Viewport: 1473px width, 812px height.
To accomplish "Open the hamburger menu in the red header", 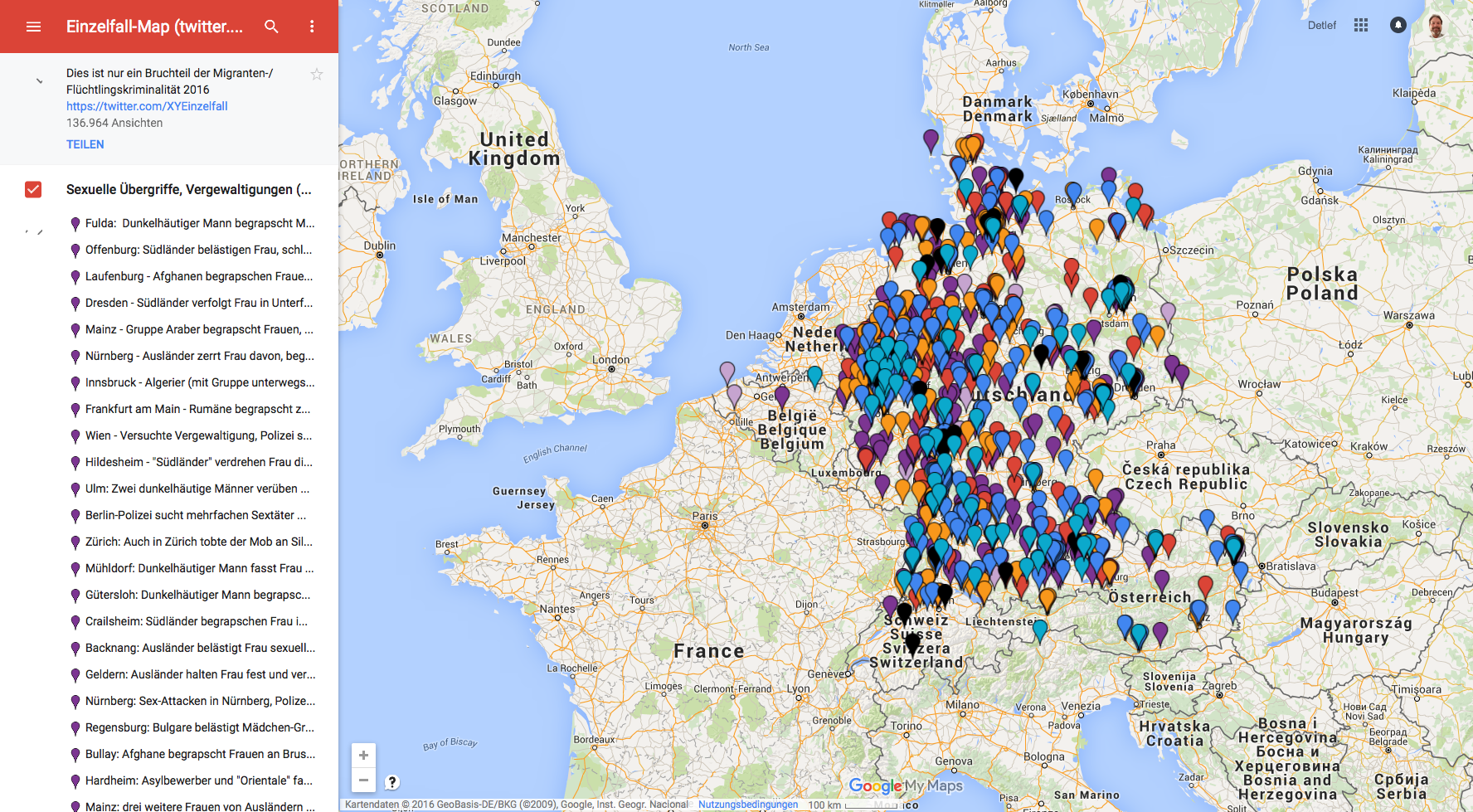I will tap(33, 27).
